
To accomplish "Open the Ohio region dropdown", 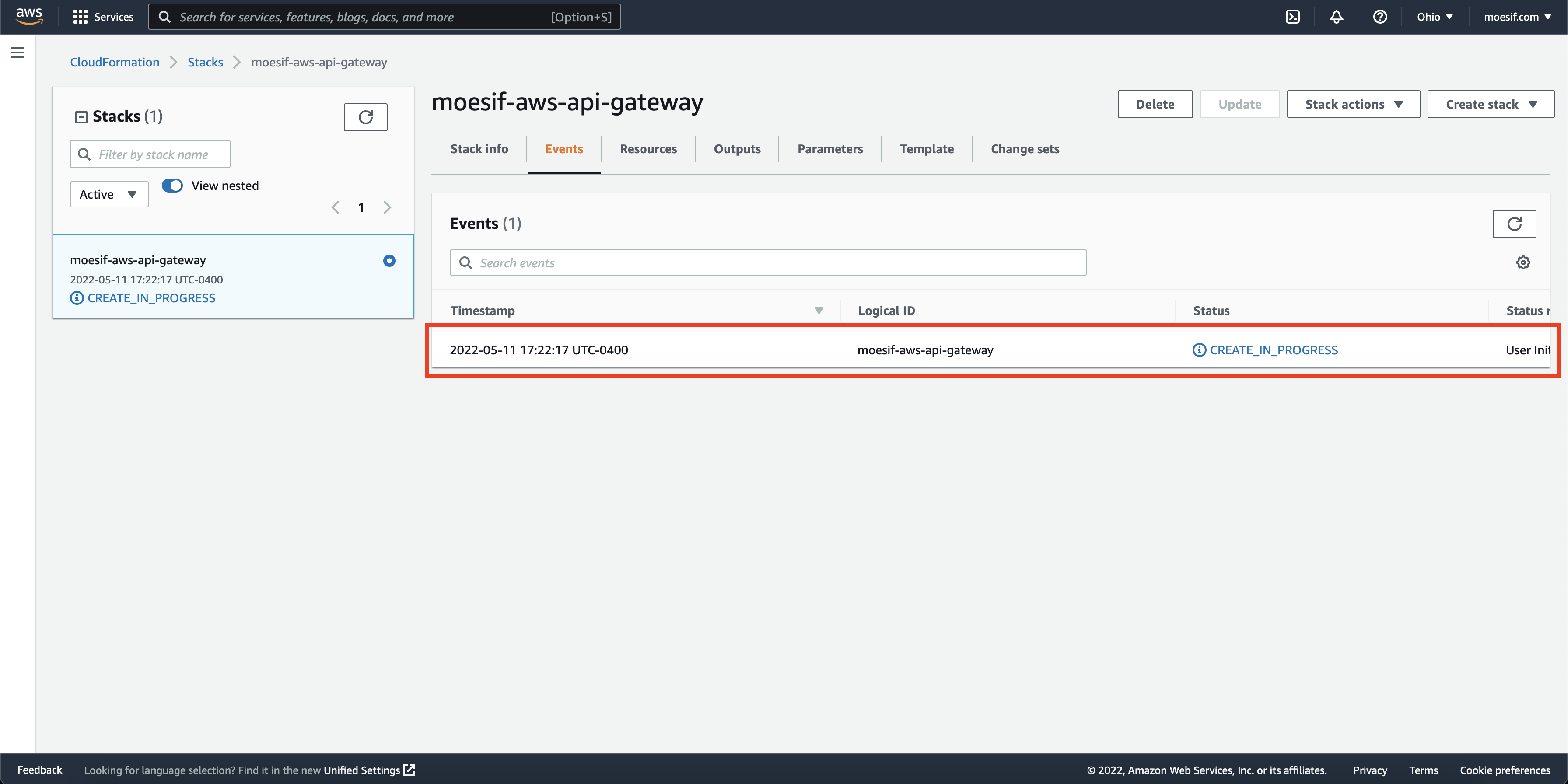I will (x=1434, y=17).
